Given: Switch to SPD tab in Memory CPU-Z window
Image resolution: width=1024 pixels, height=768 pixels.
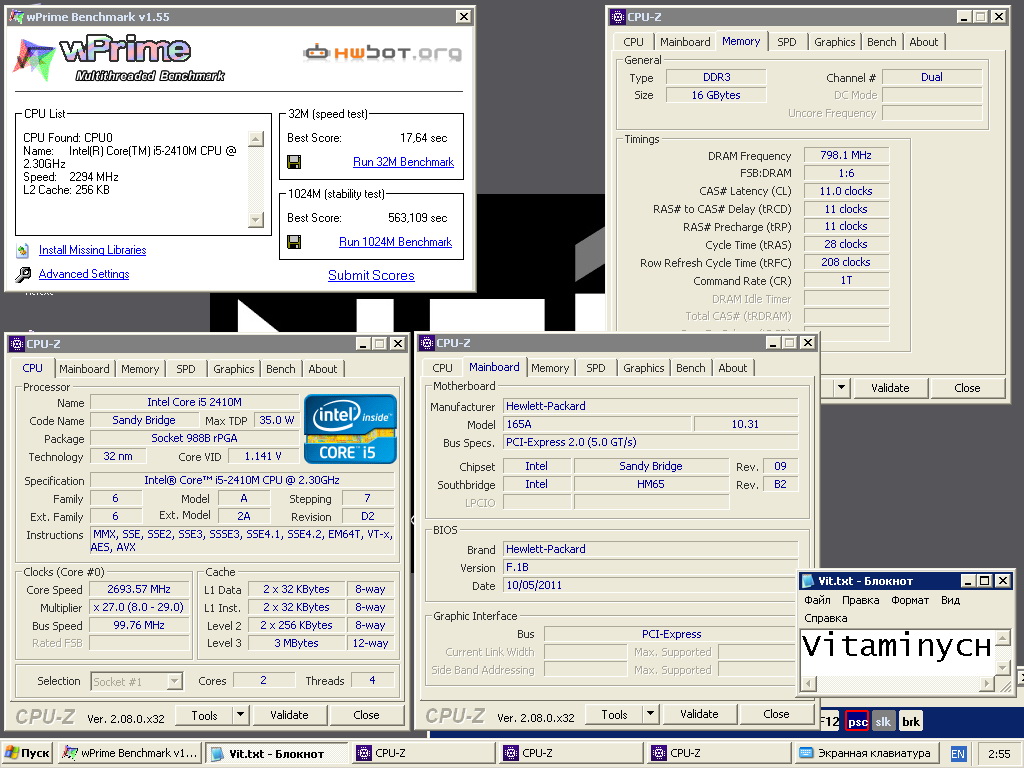Looking at the screenshot, I should (786, 42).
